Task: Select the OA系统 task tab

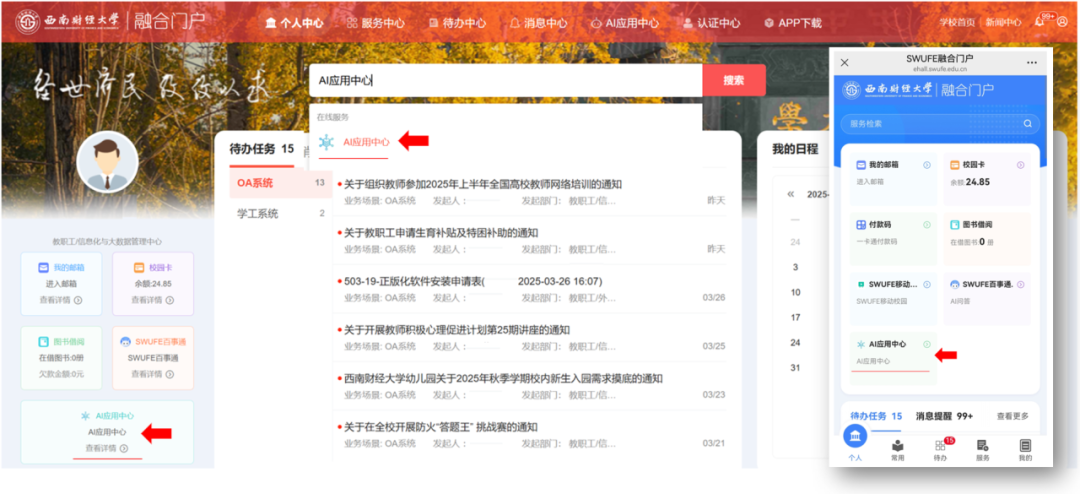Action: pyautogui.click(x=255, y=183)
